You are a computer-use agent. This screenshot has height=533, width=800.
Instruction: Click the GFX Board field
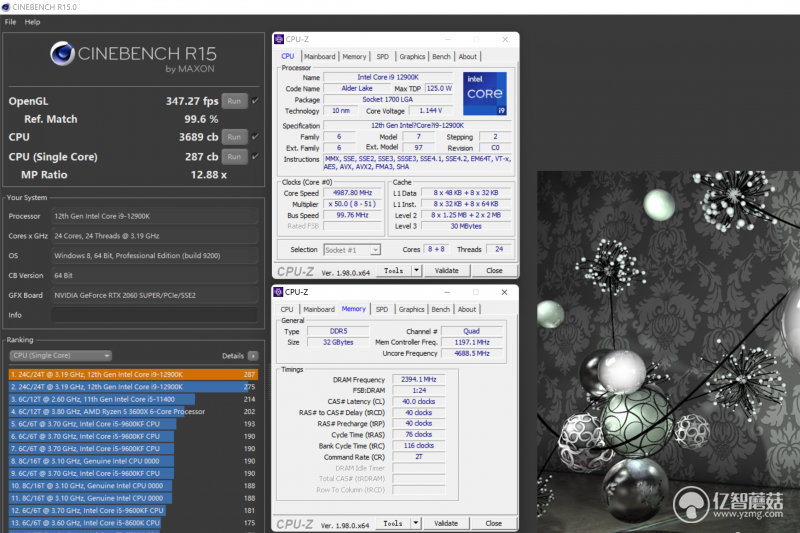(155, 295)
